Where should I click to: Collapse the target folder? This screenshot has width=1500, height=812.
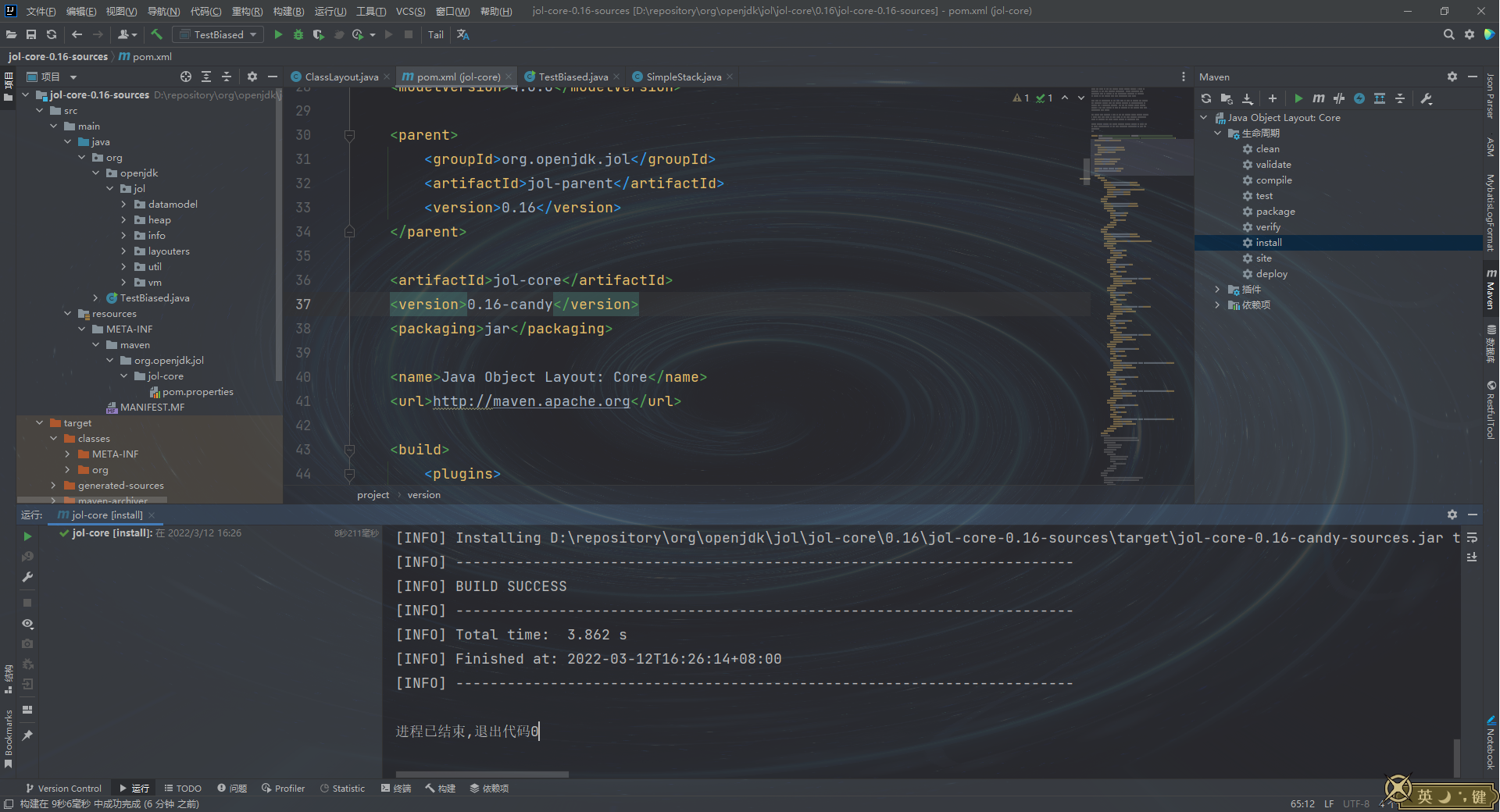[x=40, y=423]
